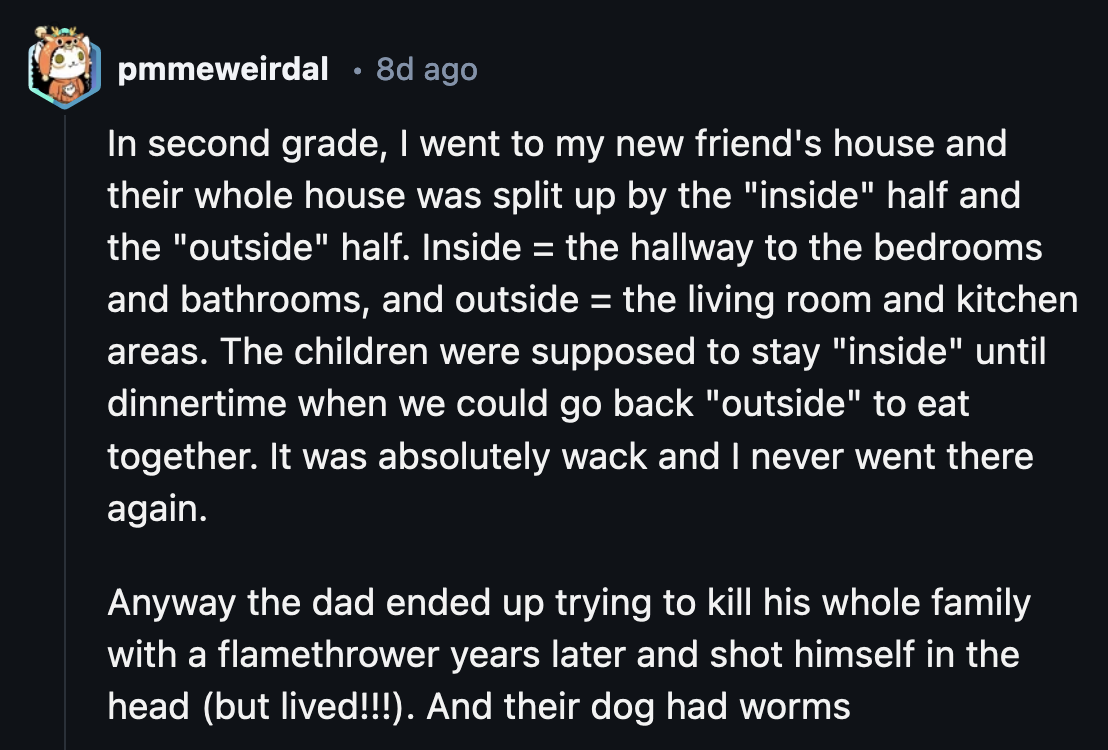Open the pmmeweirdal username link
Viewport: 1108px width, 750px height.
coord(222,69)
